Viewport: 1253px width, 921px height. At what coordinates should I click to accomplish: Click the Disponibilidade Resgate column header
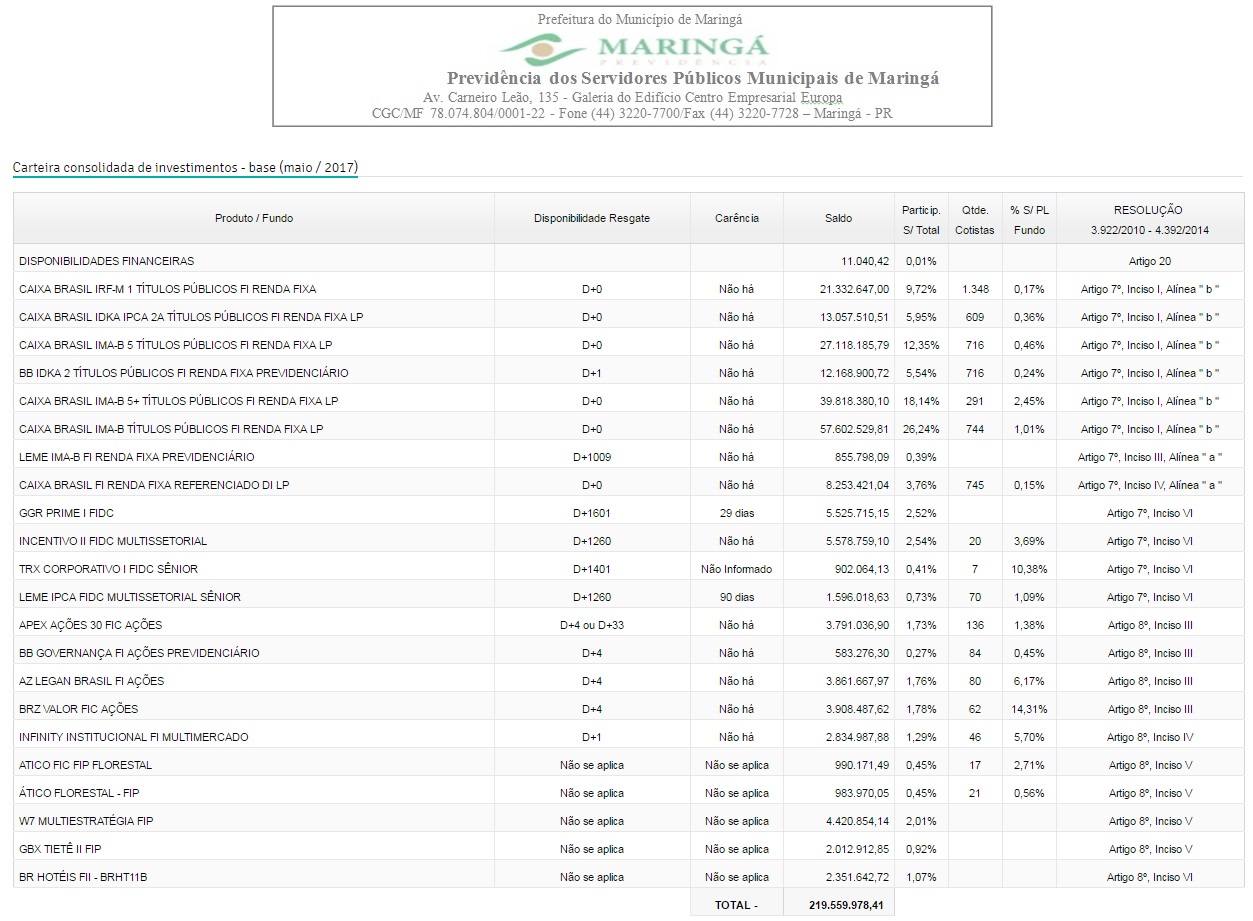592,218
